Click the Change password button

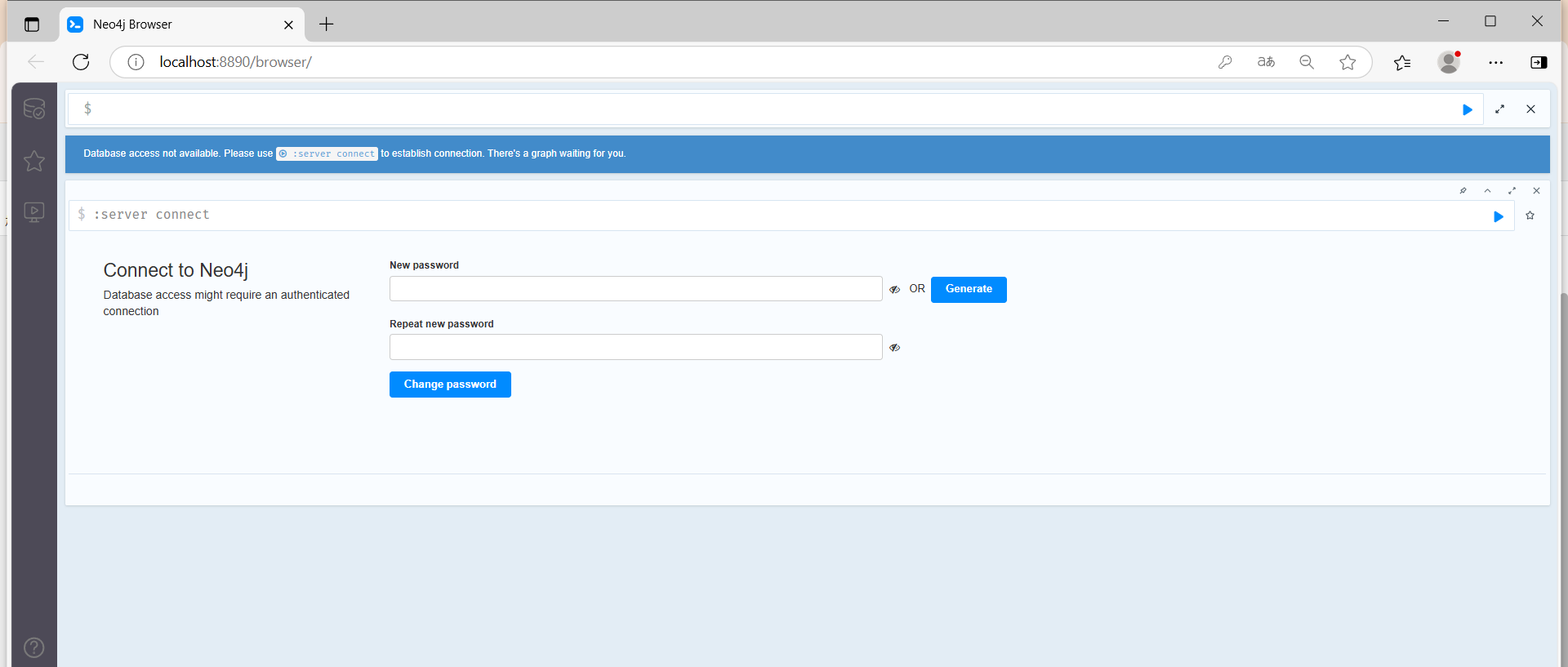tap(450, 385)
